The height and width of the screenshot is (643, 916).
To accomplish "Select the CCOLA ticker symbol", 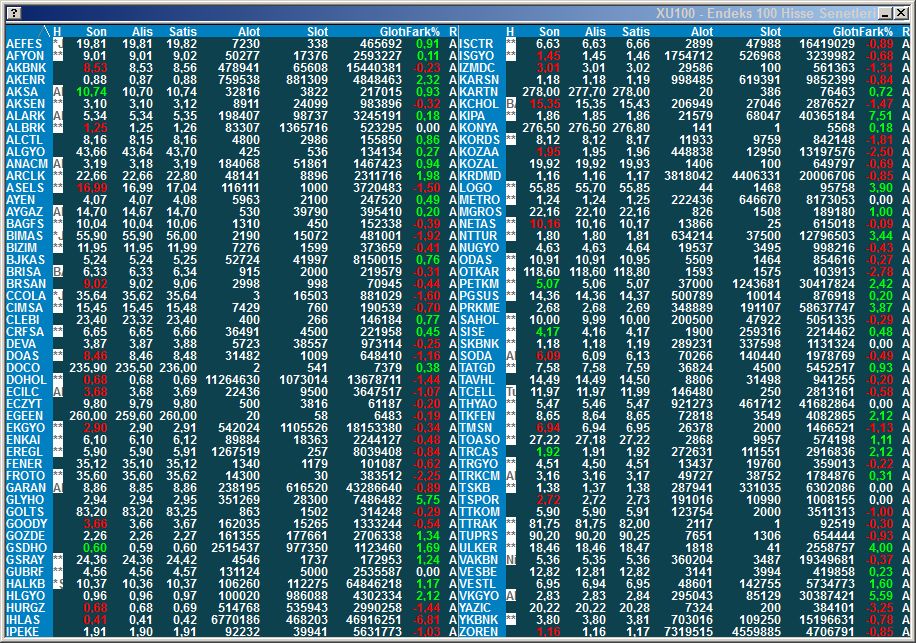I will (26, 296).
